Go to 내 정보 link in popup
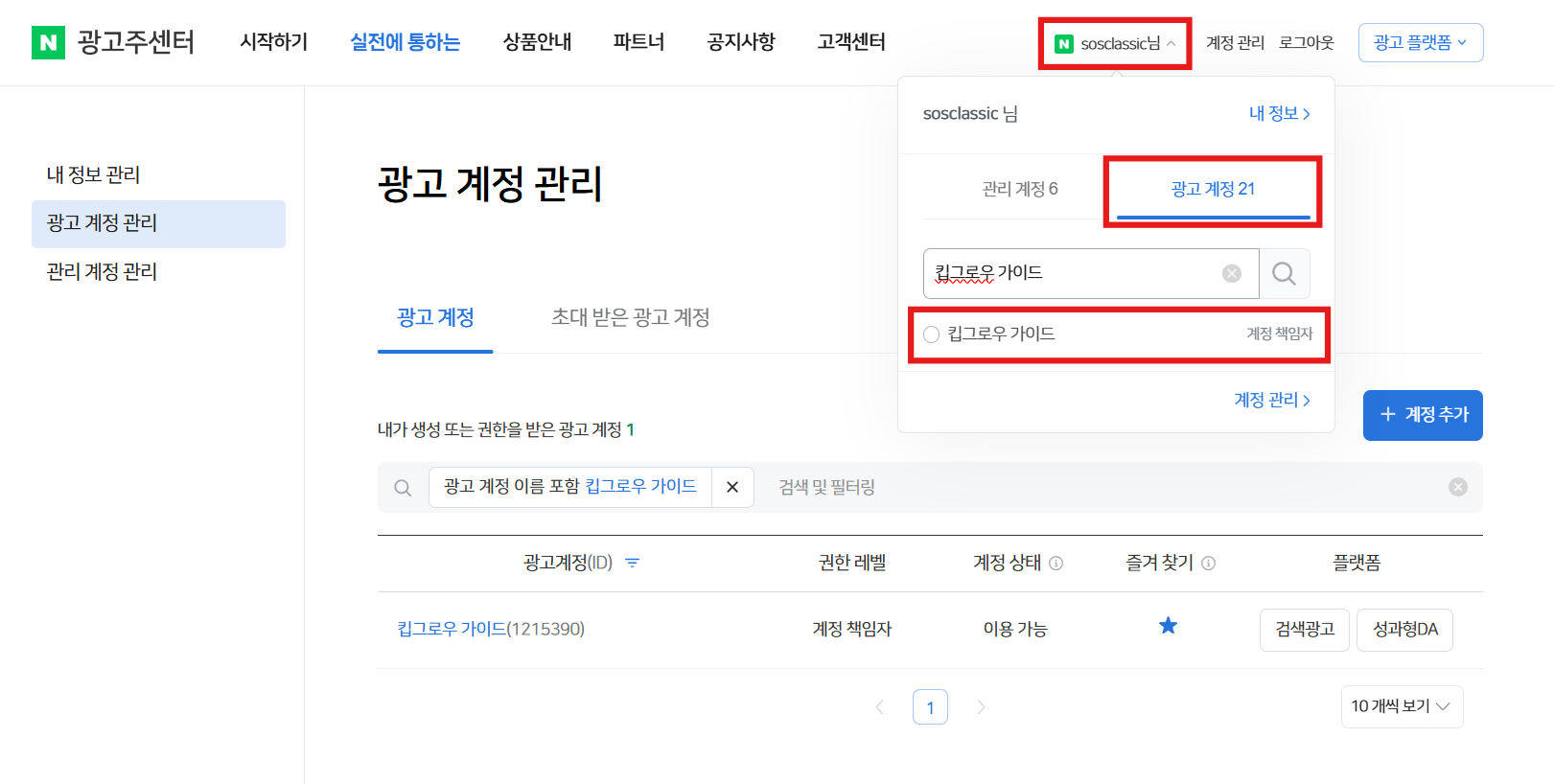The width and height of the screenshot is (1554, 784). [x=1279, y=113]
